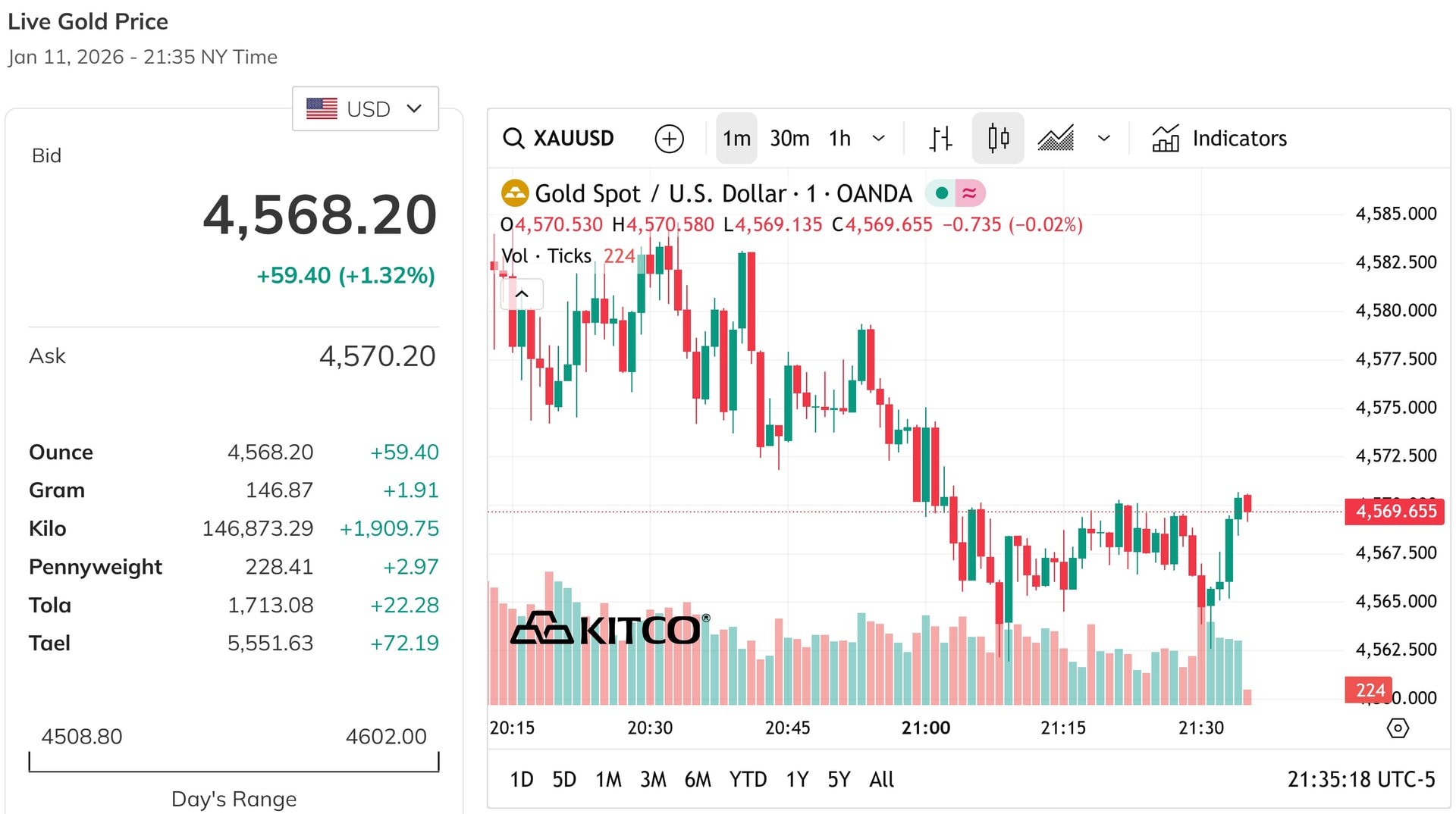The height and width of the screenshot is (814, 1456).
Task: Toggle the green market status indicator
Action: click(942, 193)
